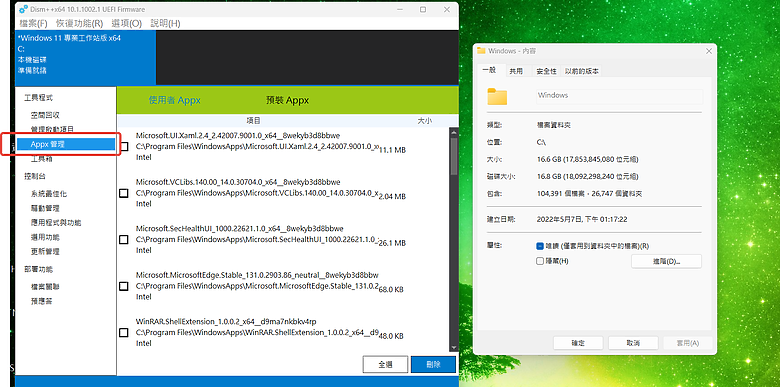This screenshot has height=387, width=780.
Task: Maximize the Dism++ window
Action: 423,9
